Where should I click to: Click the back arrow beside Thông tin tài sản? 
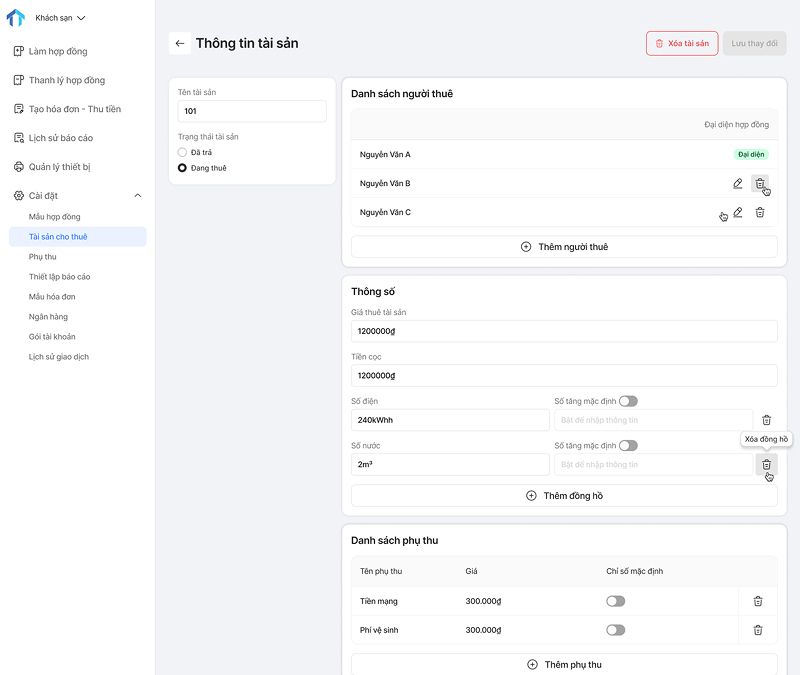[180, 43]
